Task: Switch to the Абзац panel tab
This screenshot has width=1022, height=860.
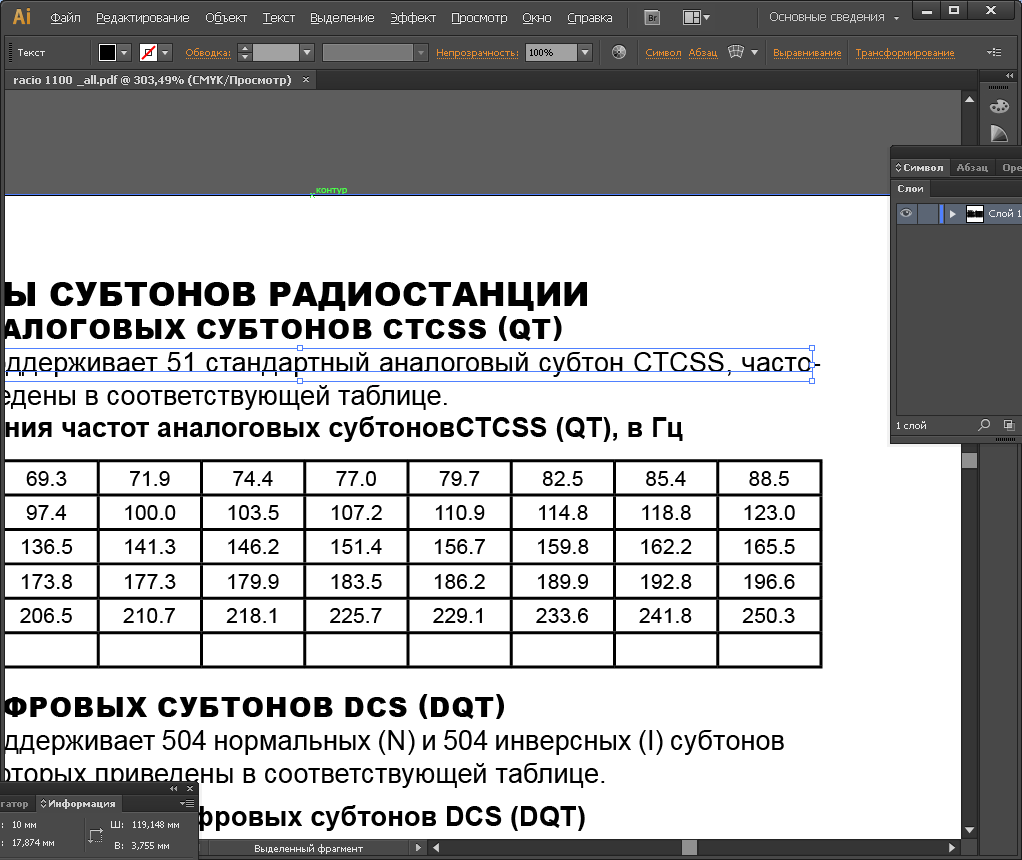Action: pyautogui.click(x=970, y=167)
